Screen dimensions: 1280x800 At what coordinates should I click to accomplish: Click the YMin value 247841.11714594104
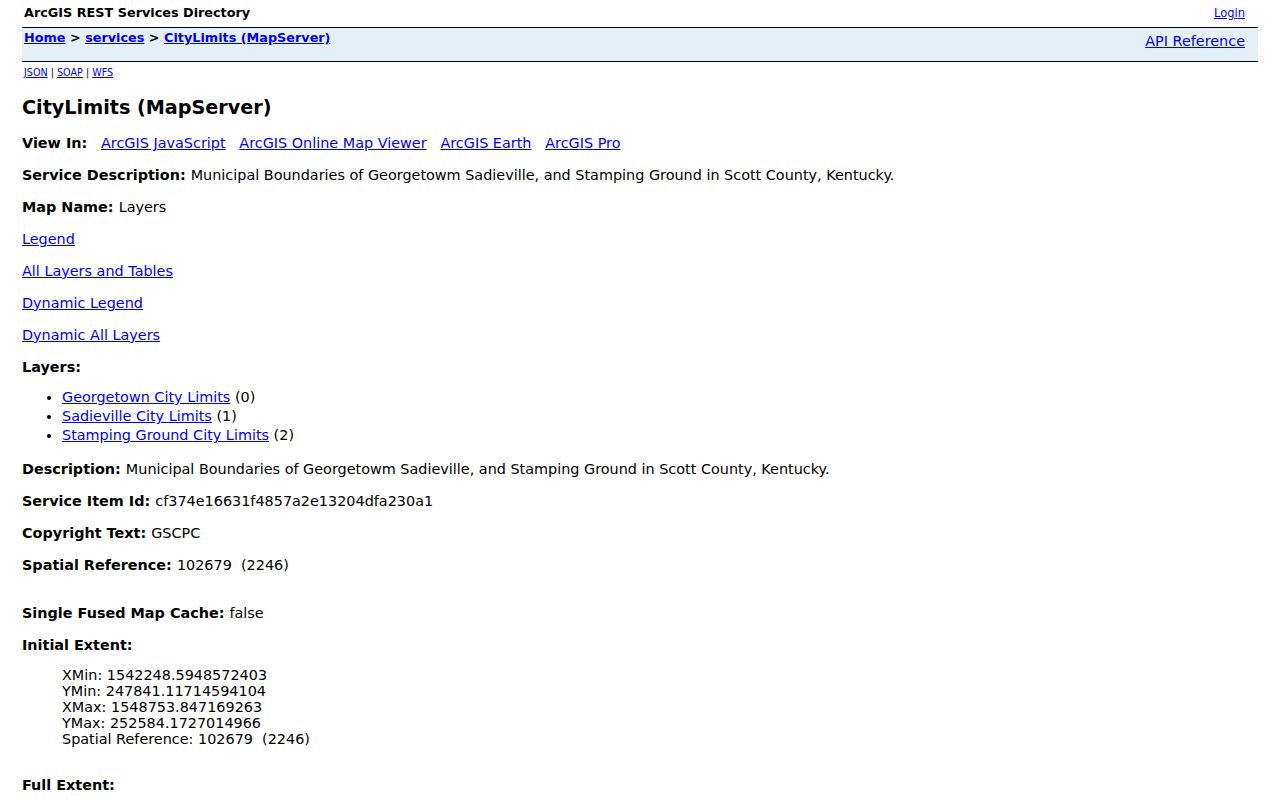[x=186, y=691]
